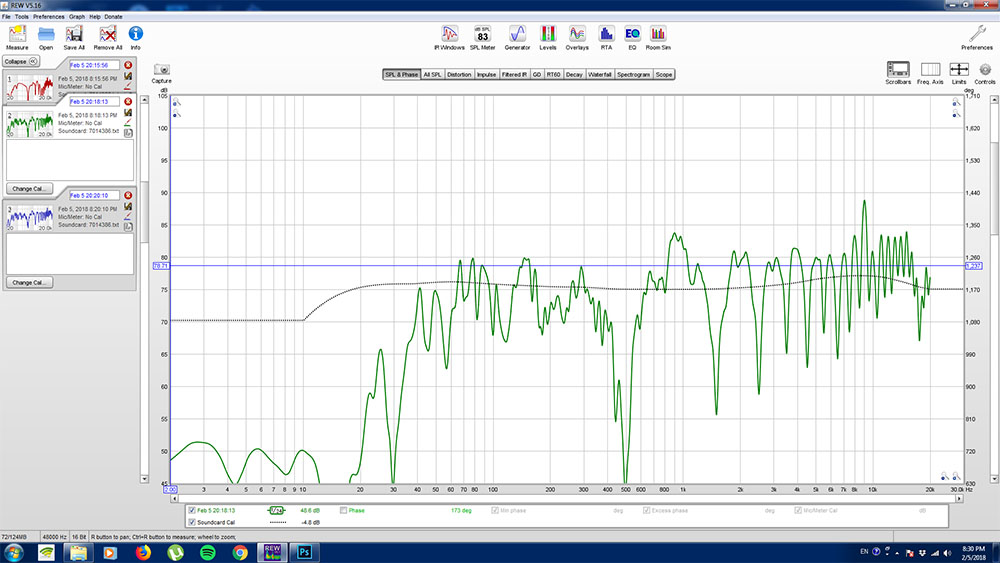Enable the Phase trace
The image size is (1000, 563).
click(x=344, y=510)
